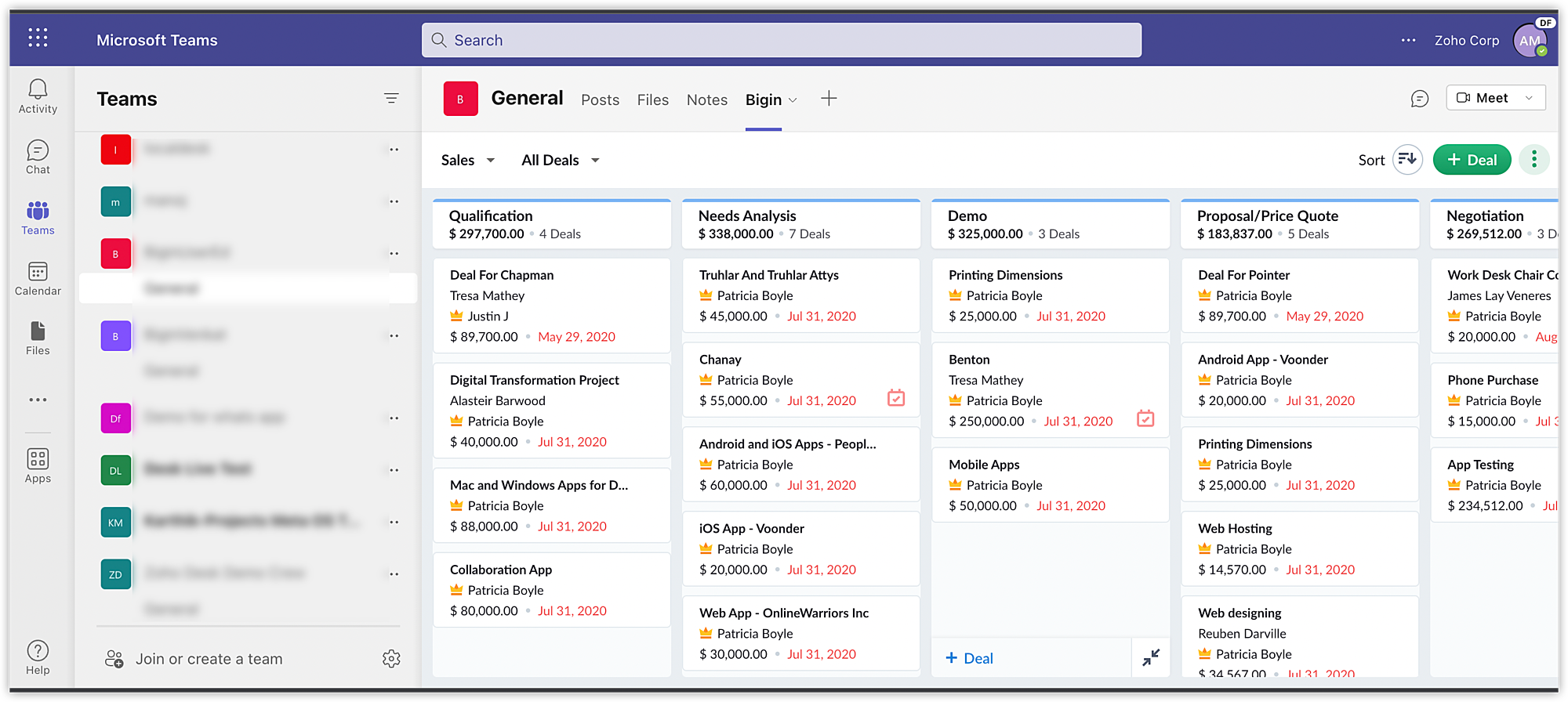Open more options for the DL team
The height and width of the screenshot is (702, 1568).
pyautogui.click(x=394, y=470)
